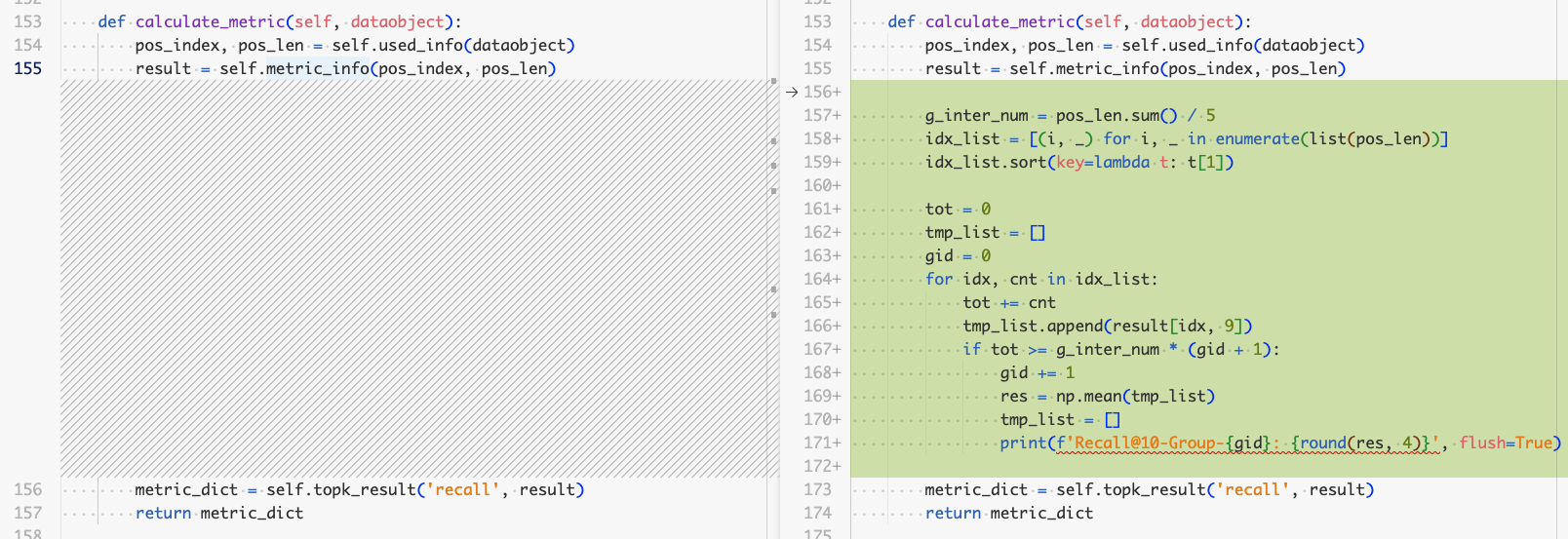Click 'return metric_dict' in left pane

pos(219,513)
